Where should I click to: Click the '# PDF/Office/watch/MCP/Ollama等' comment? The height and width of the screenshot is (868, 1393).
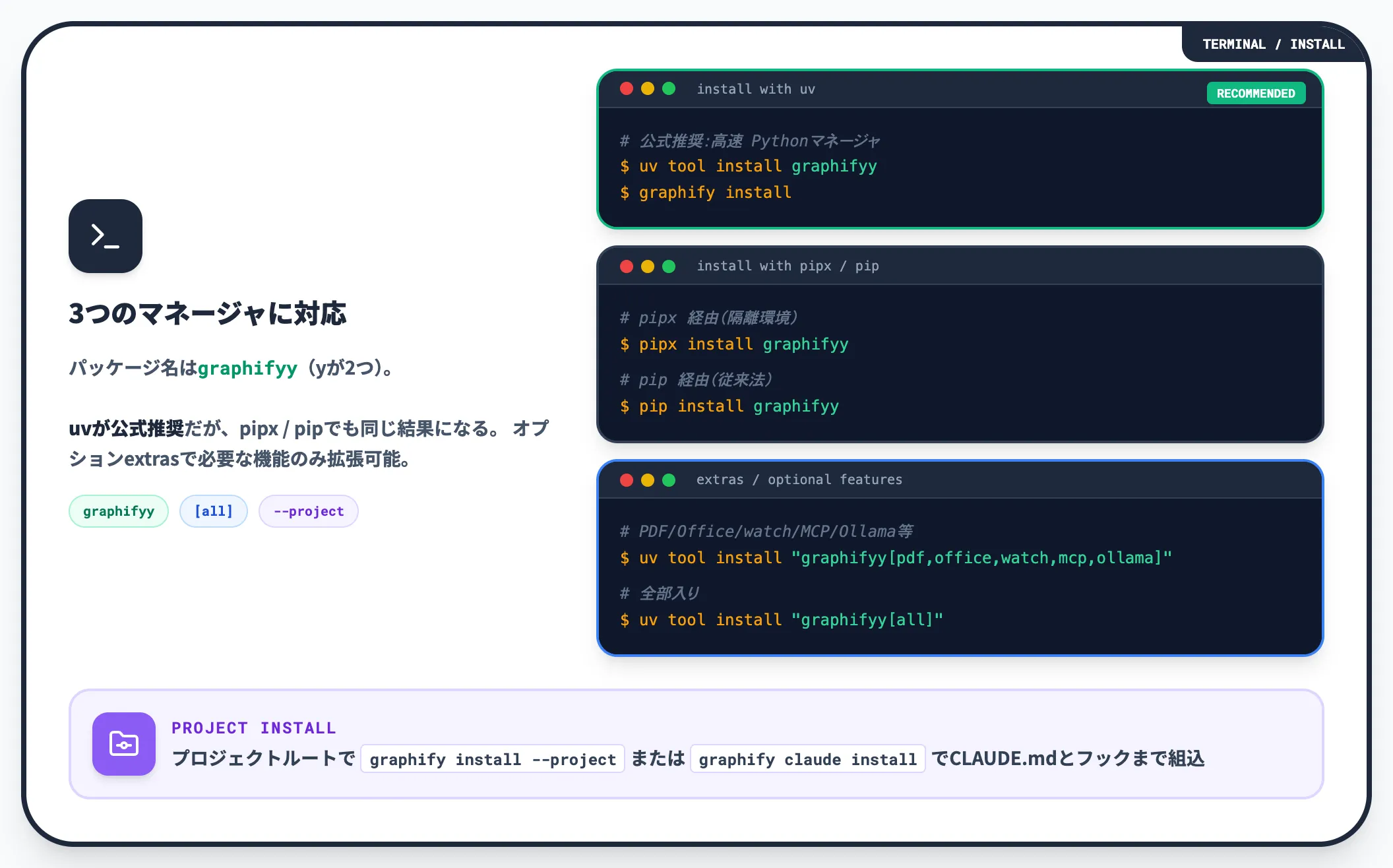pos(766,532)
